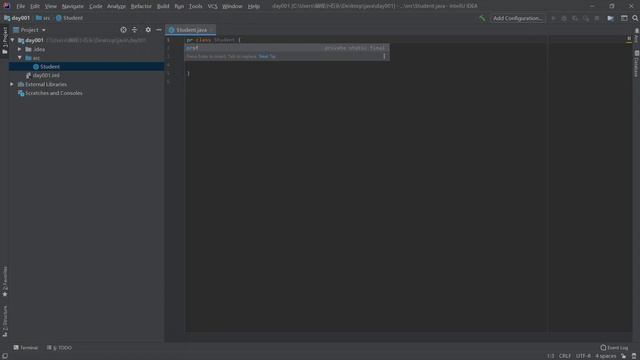Screen dimensions: 640x360
Task: Change the CRLF line separator
Action: coord(565,356)
